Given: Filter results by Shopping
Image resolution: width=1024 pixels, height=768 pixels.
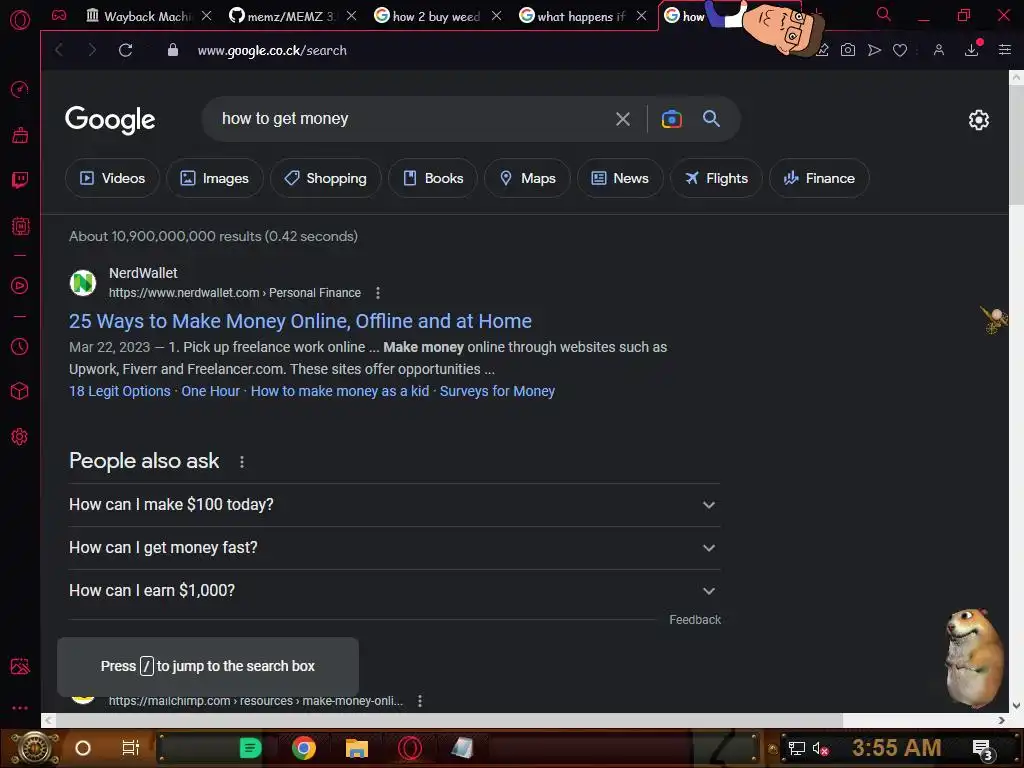Looking at the screenshot, I should (325, 178).
